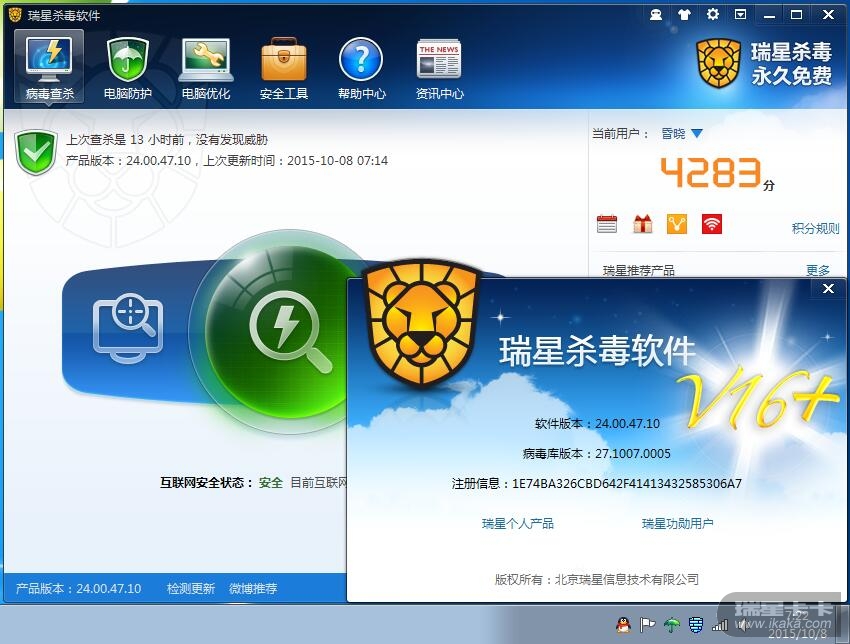Open the 瑞星个人产品 link in about dialog
This screenshot has width=850, height=644.
518,524
